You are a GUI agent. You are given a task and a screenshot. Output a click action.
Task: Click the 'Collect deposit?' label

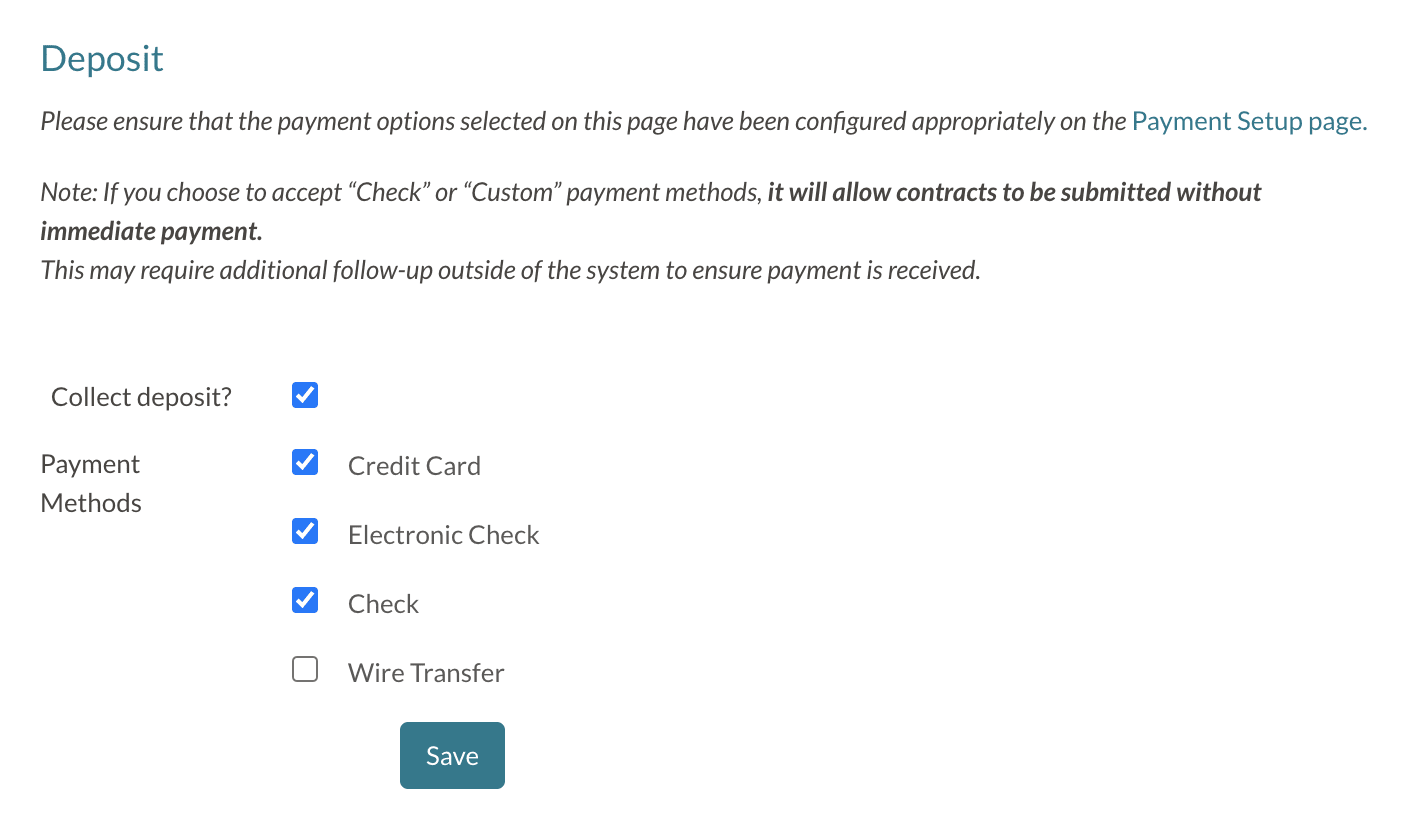point(141,397)
